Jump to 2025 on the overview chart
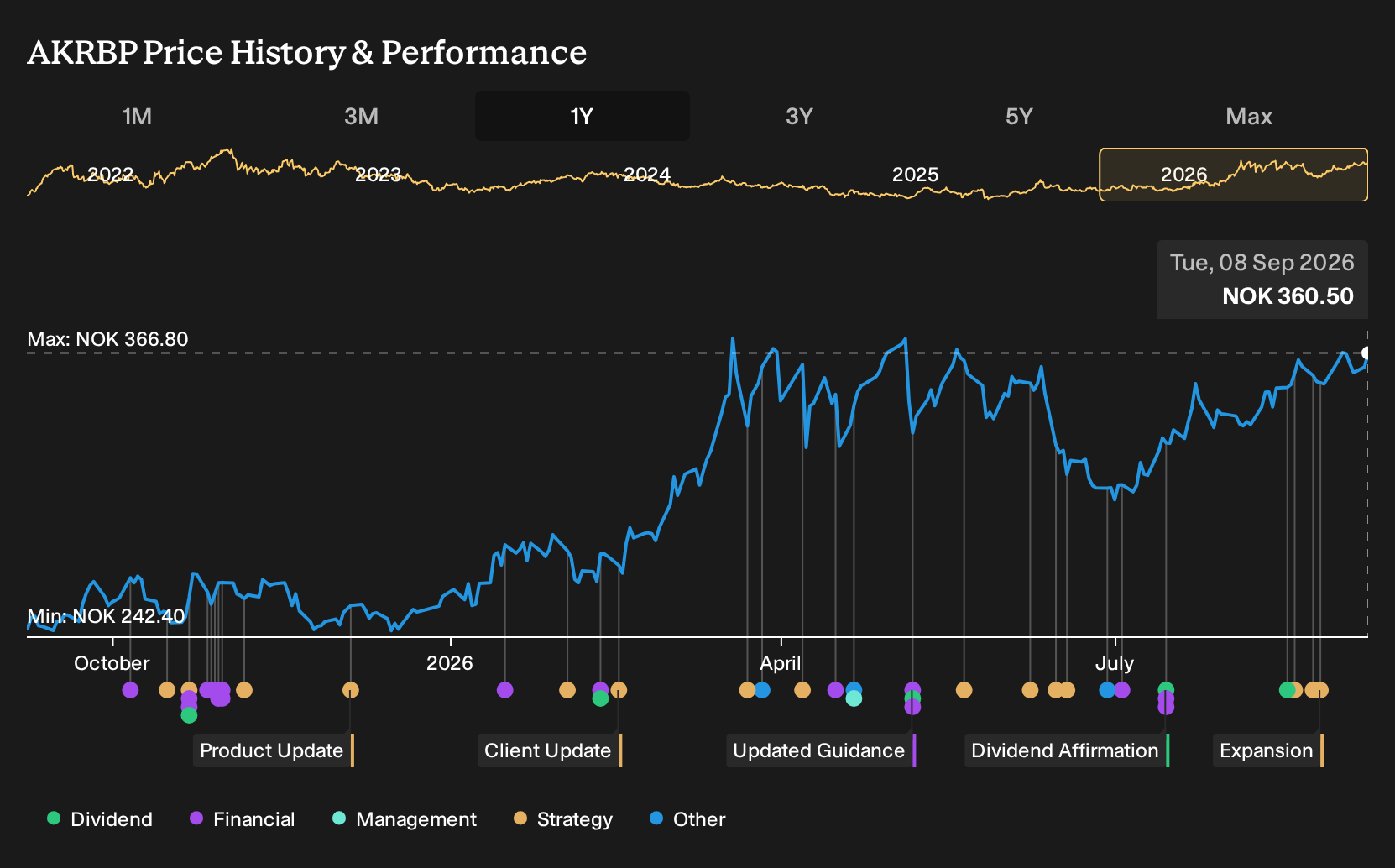Image resolution: width=1395 pixels, height=868 pixels. [x=915, y=175]
